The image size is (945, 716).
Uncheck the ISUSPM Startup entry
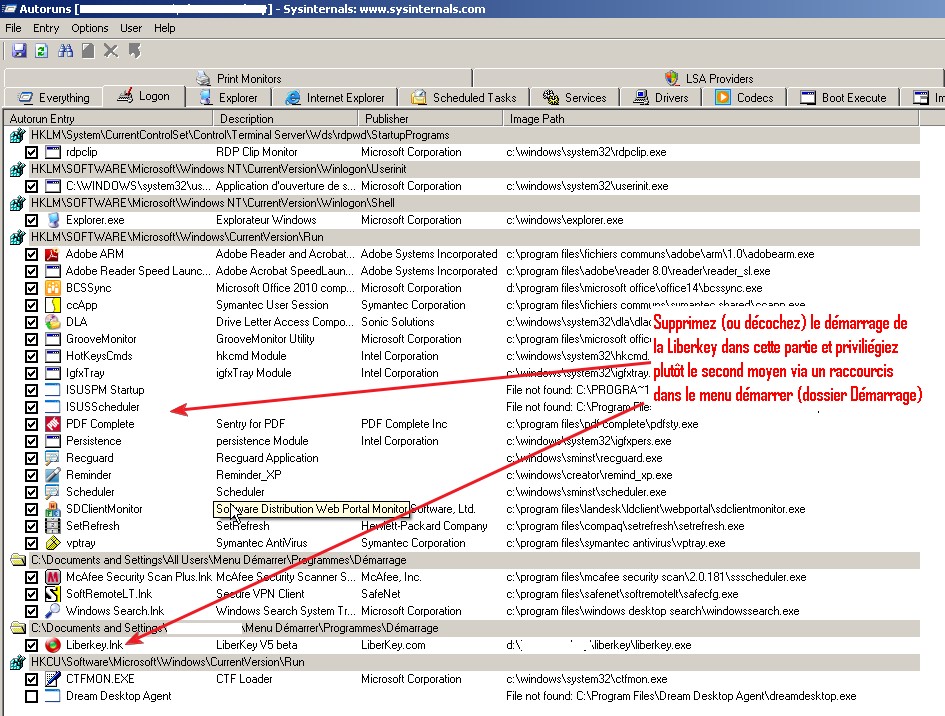32,390
